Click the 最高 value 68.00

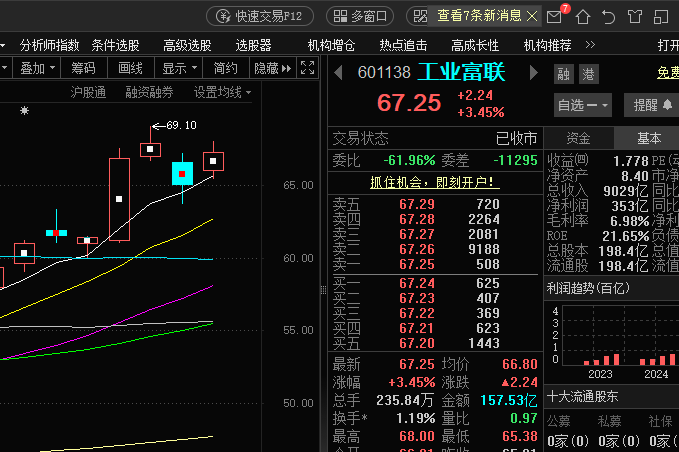tap(417, 436)
